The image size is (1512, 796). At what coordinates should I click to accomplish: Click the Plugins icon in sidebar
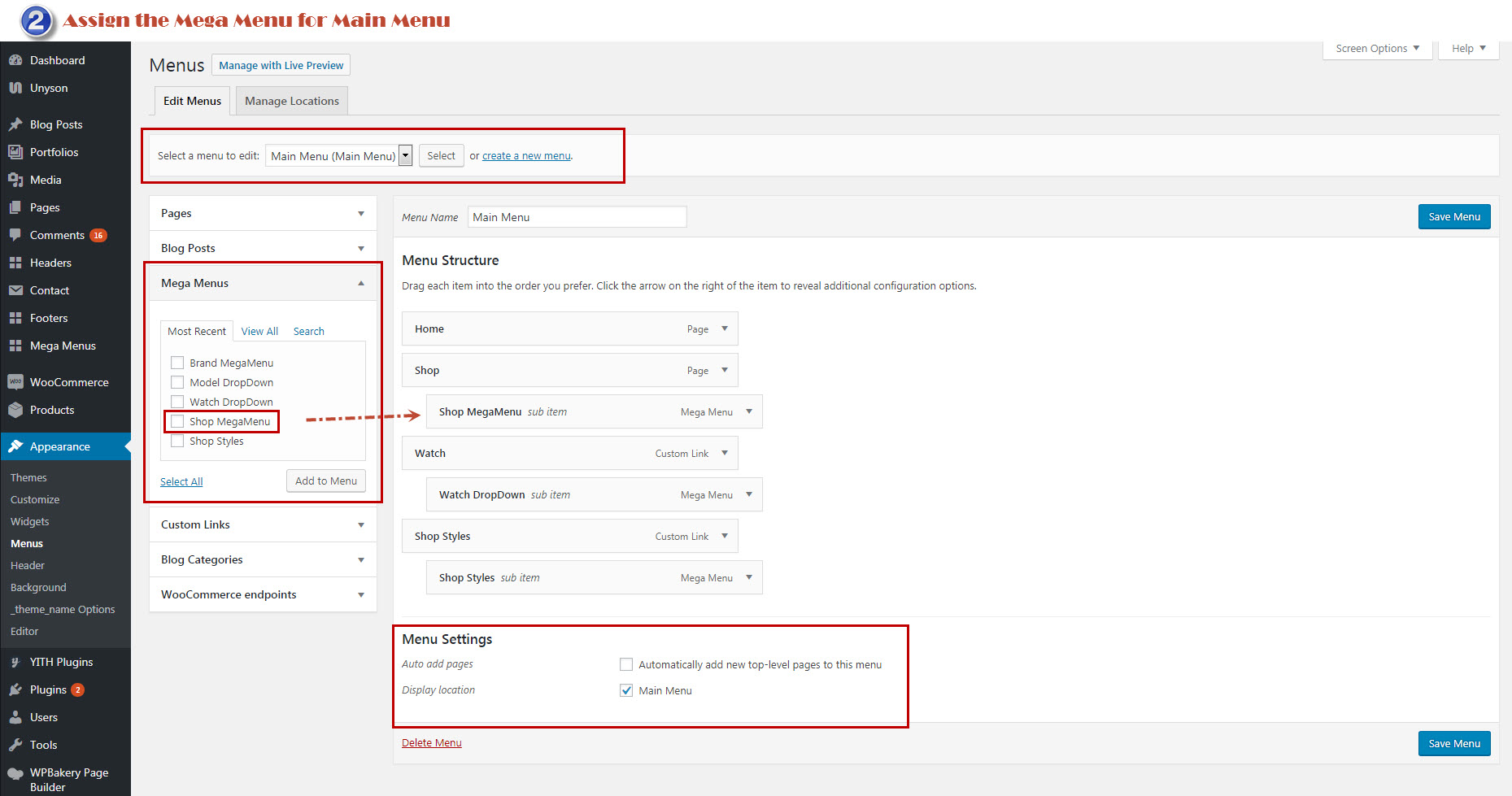pyautogui.click(x=15, y=689)
